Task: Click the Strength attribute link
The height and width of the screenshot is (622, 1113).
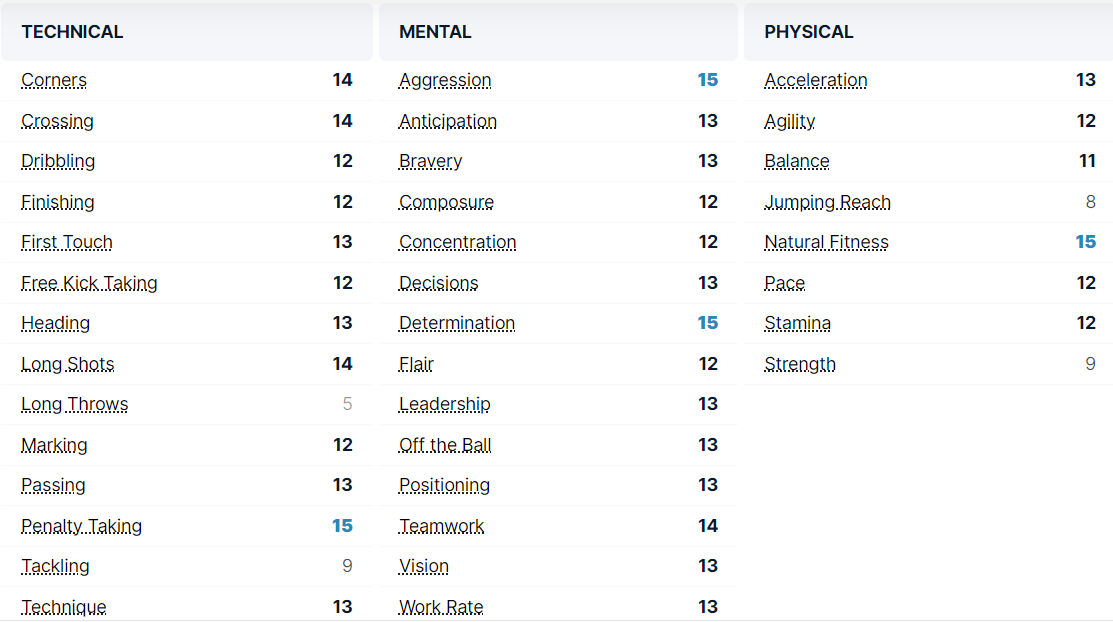Action: [x=800, y=364]
